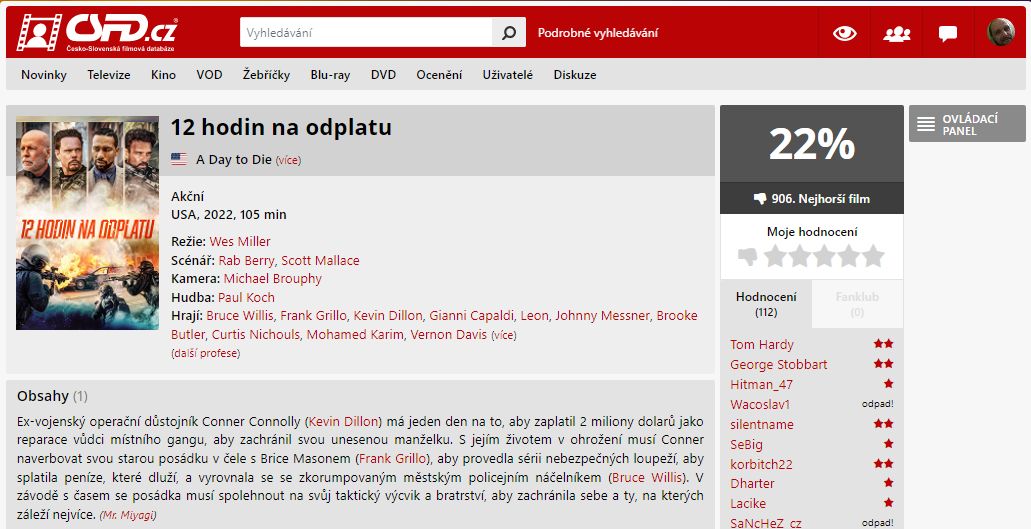Open user Tom Hardy

pos(761,344)
